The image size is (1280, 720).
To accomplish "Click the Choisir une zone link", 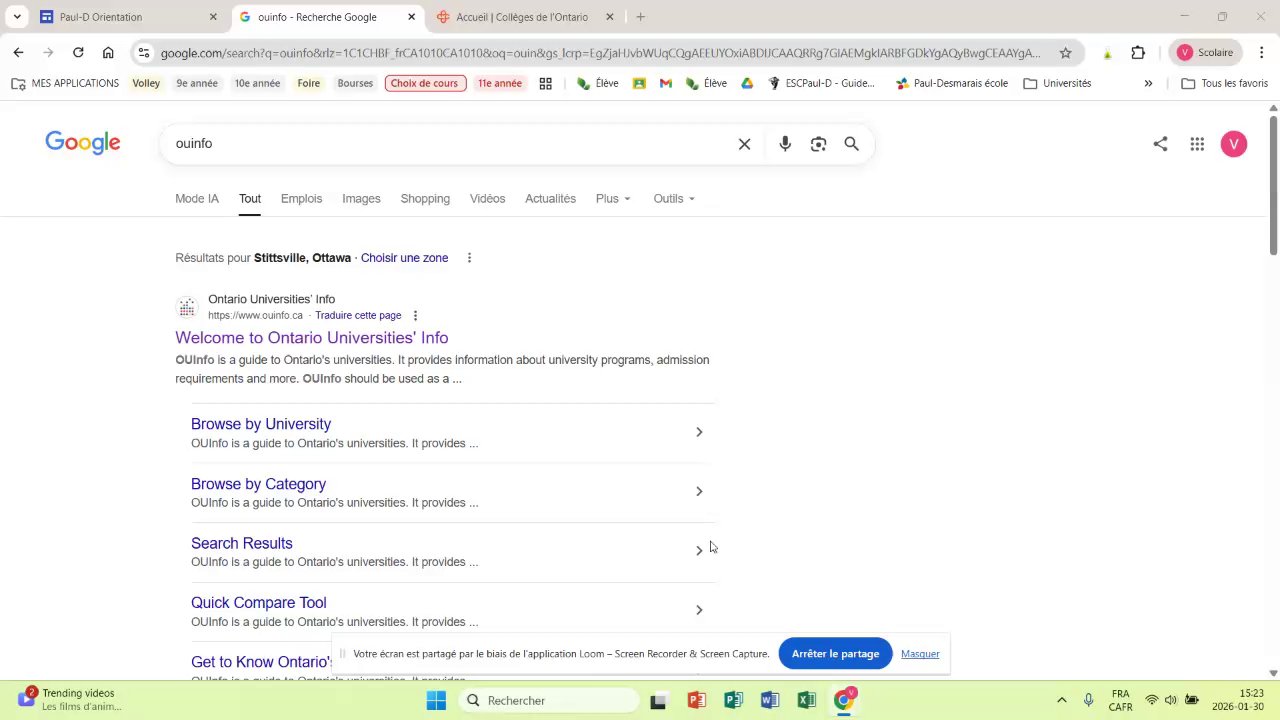I will coord(404,258).
